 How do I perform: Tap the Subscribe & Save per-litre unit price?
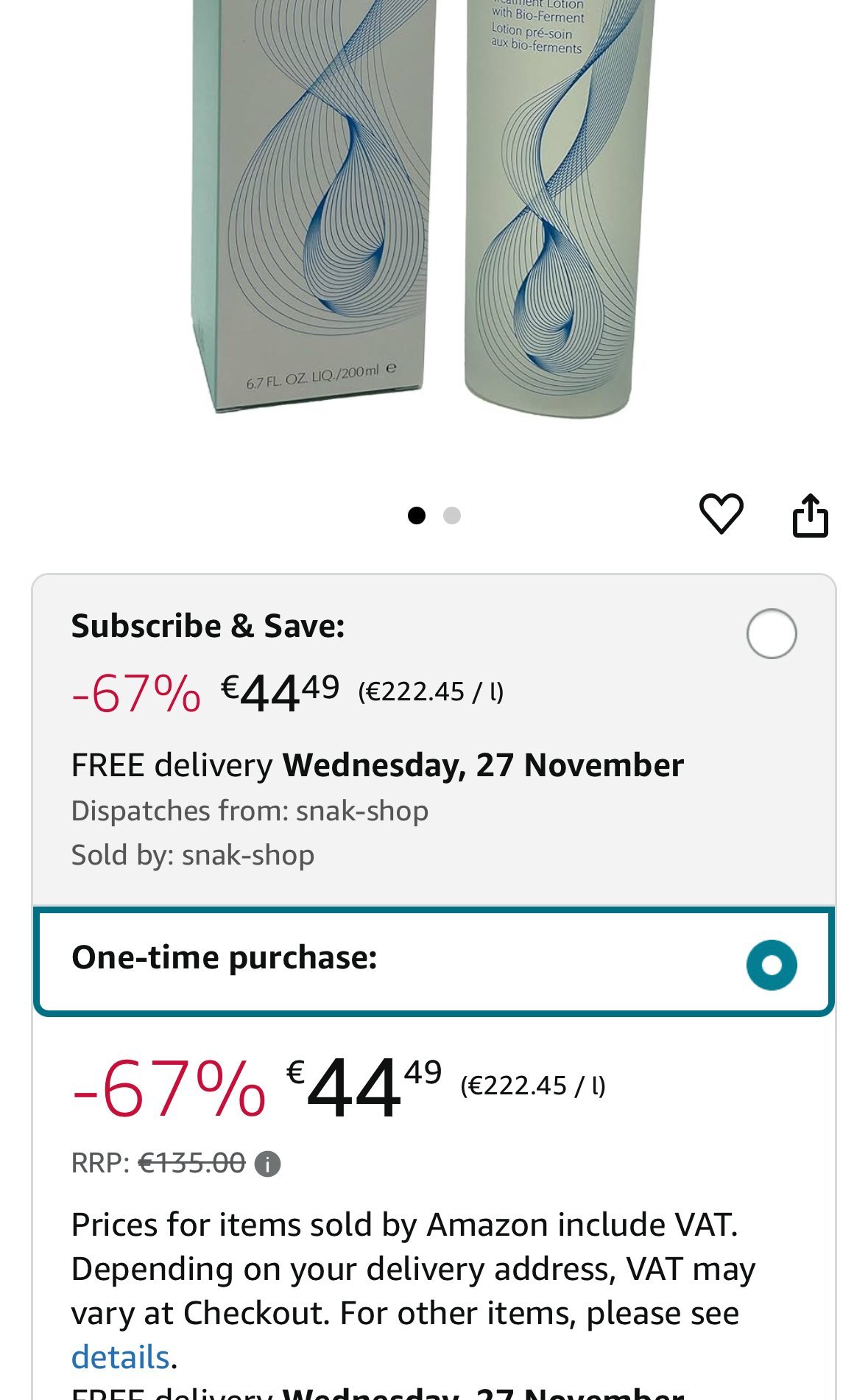(431, 692)
